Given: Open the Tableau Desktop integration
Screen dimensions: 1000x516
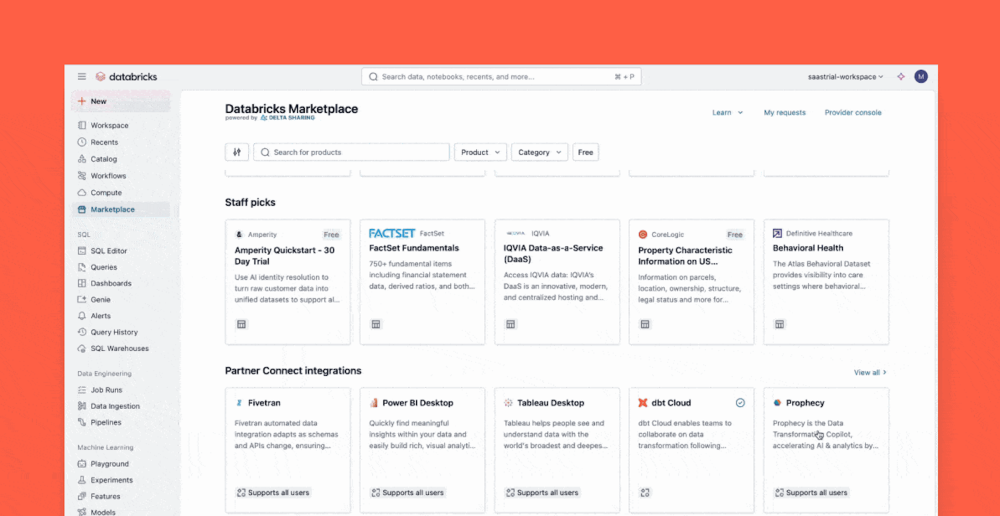Looking at the screenshot, I should pos(557,450).
